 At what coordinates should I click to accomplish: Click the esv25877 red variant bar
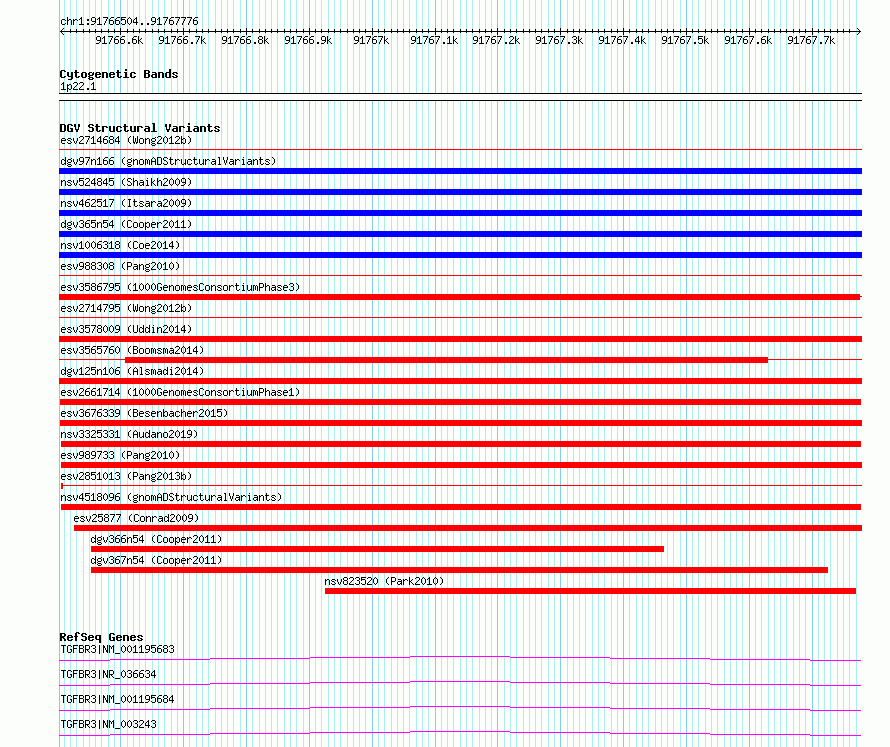[x=468, y=528]
